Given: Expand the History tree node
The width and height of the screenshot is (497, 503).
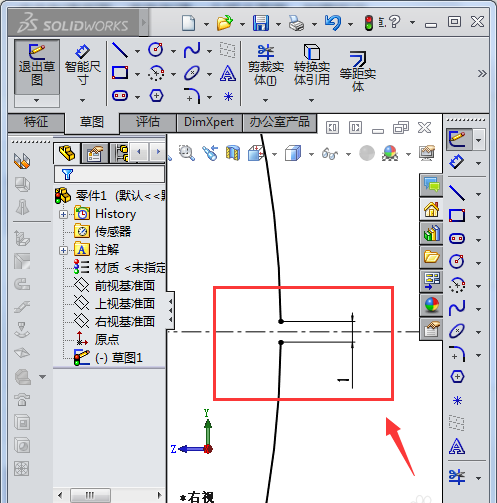Looking at the screenshot, I should coord(63,214).
